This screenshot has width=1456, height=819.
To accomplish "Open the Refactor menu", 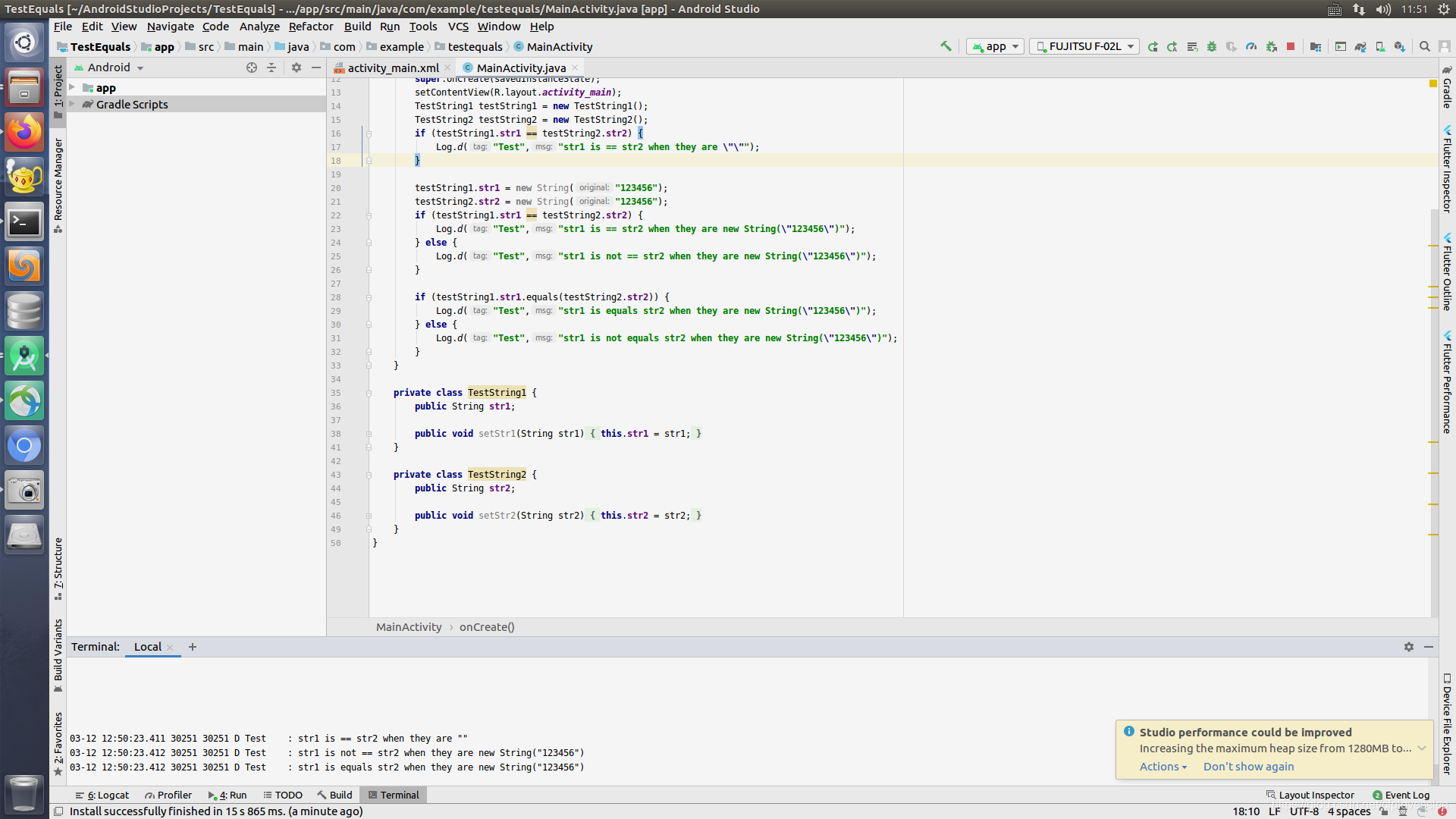I will pos(310,27).
